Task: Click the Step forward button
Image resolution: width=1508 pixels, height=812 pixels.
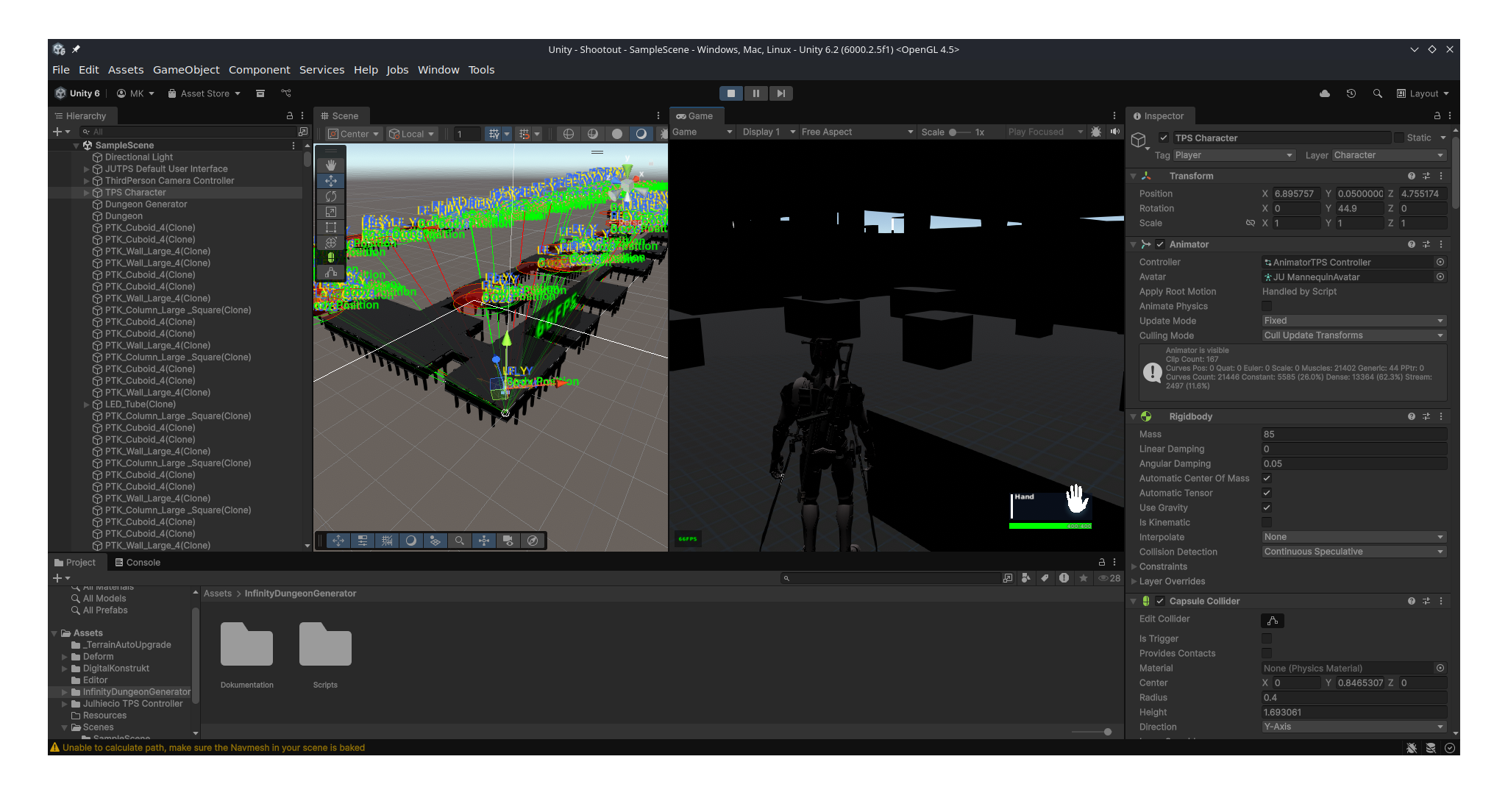Action: point(780,93)
